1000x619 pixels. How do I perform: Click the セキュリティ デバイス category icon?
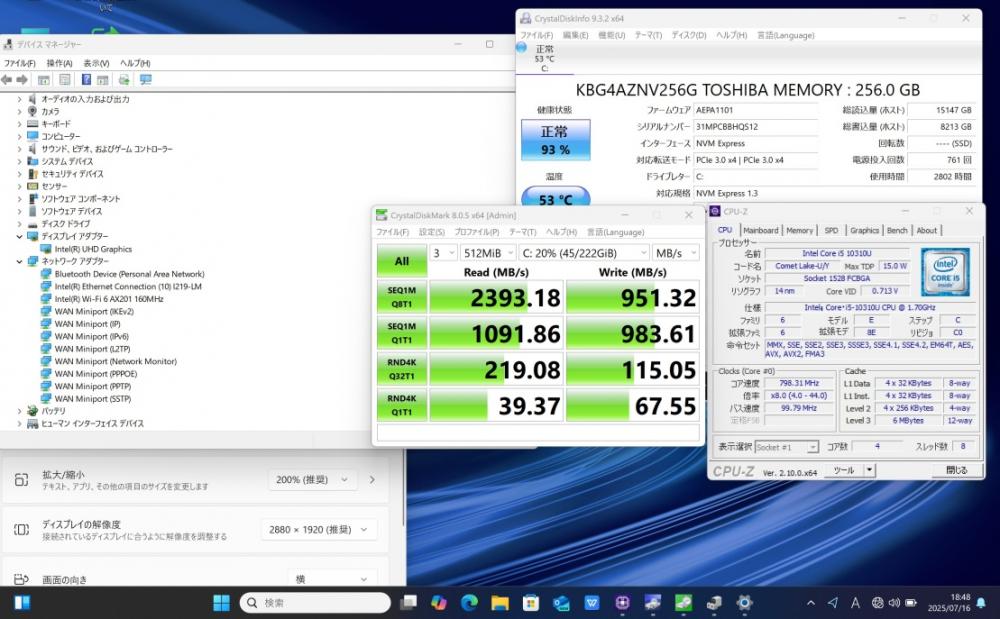point(33,174)
